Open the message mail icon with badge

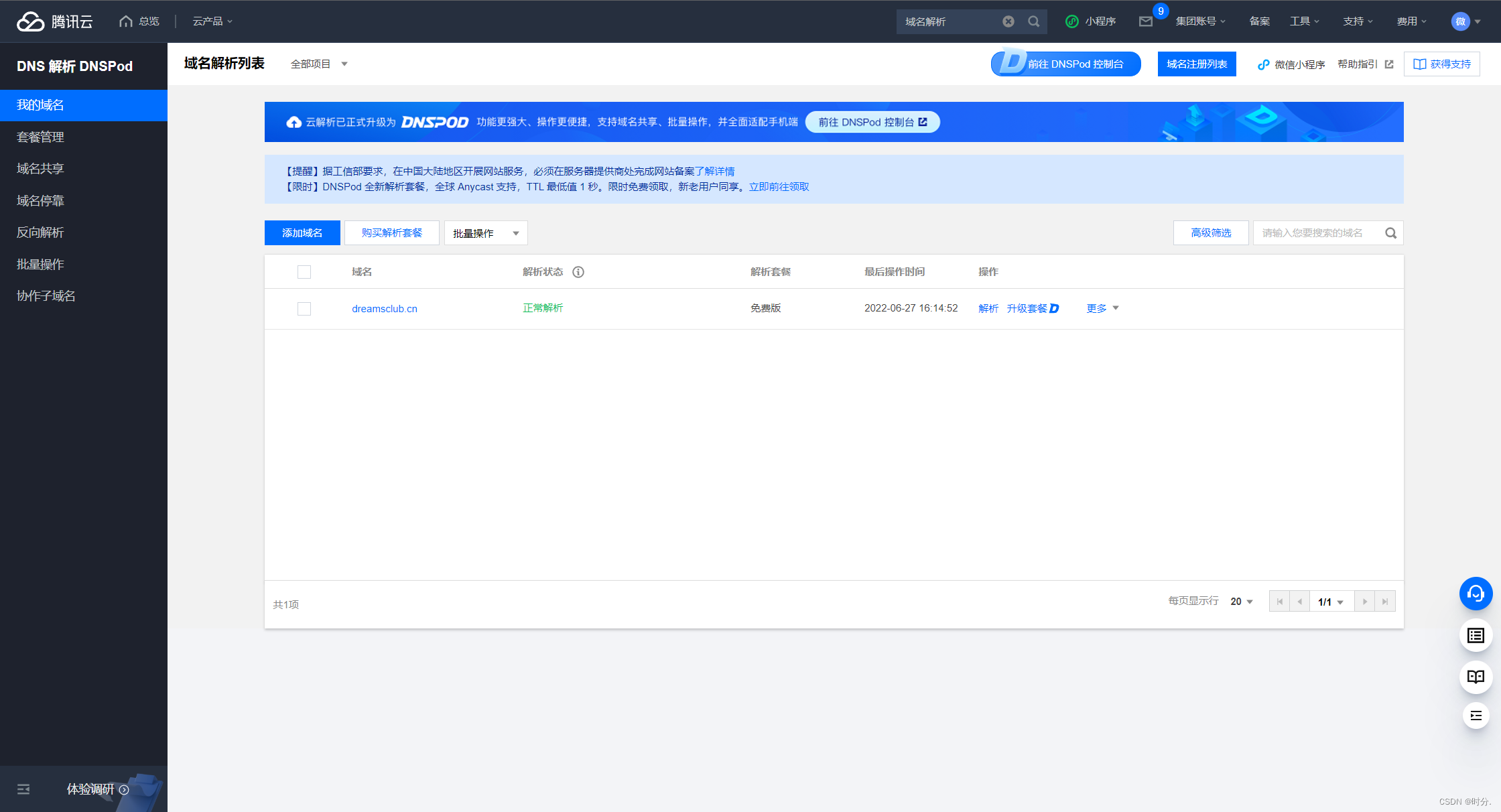(1146, 21)
